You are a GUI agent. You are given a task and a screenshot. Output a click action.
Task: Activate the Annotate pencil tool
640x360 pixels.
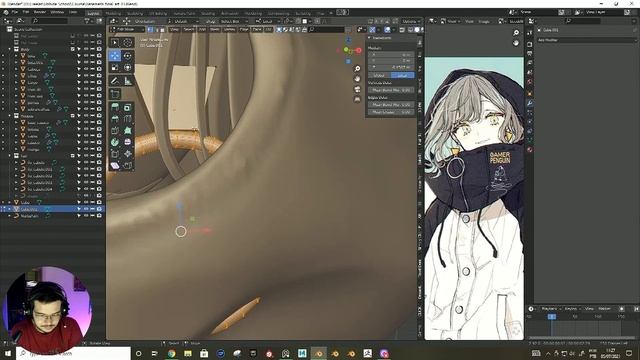(115, 81)
